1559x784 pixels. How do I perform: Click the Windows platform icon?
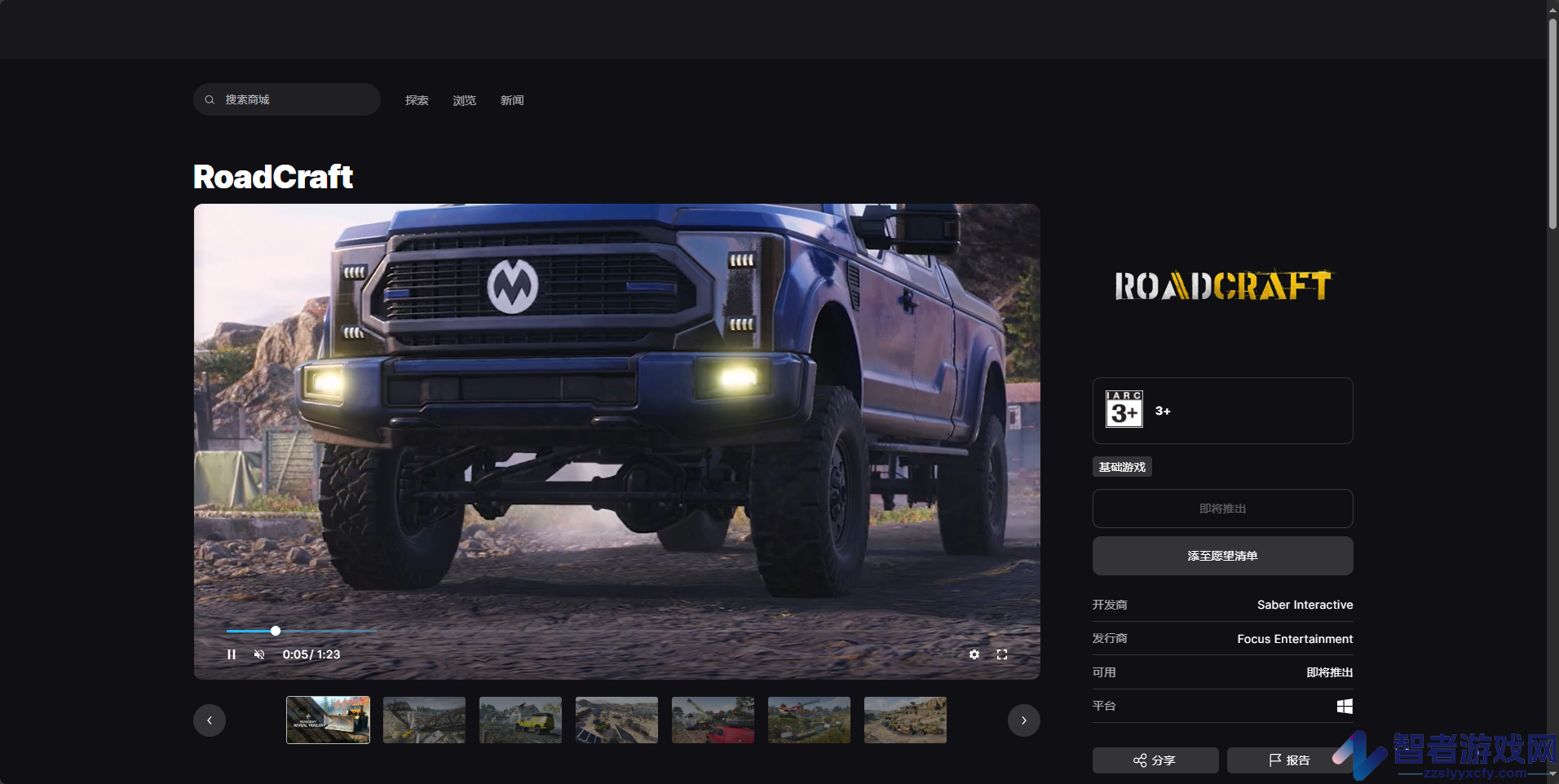tap(1345, 706)
